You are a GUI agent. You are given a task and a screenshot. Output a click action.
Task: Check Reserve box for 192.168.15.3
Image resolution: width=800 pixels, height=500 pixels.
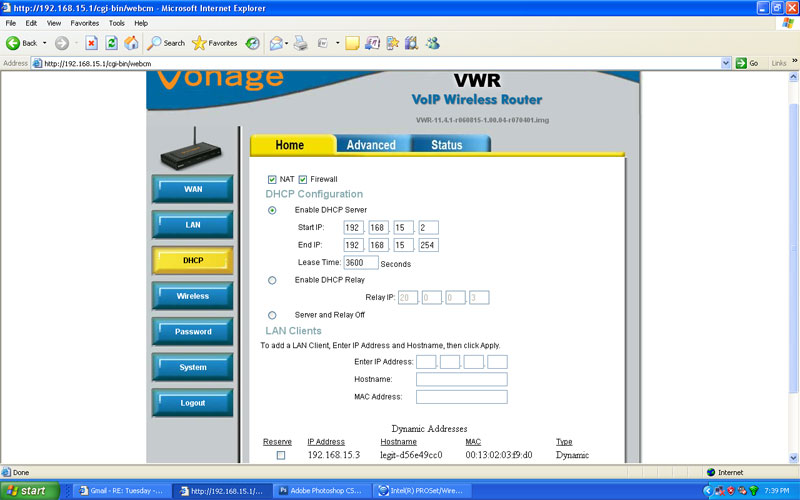[x=281, y=455]
